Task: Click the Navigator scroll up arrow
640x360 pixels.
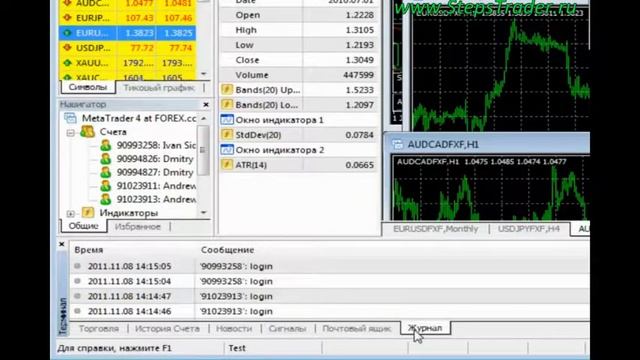Action: (204, 118)
